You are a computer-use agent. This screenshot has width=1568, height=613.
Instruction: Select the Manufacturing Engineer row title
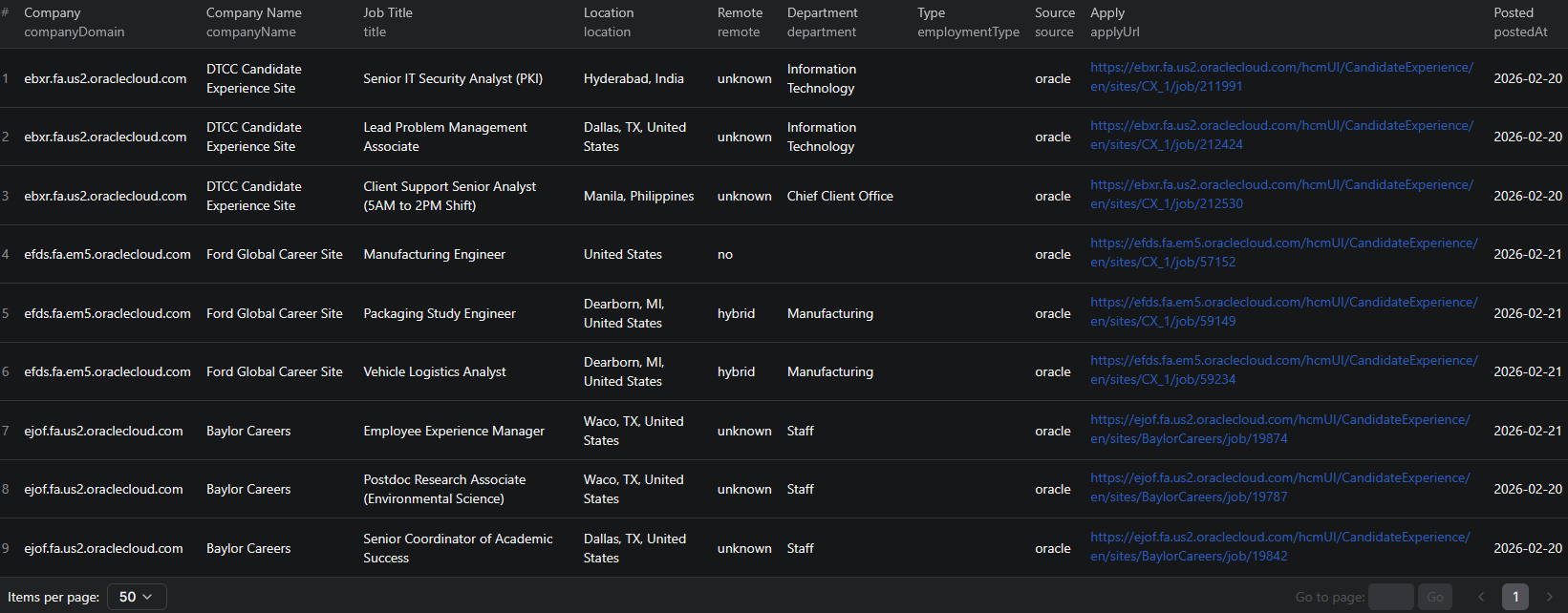(434, 255)
